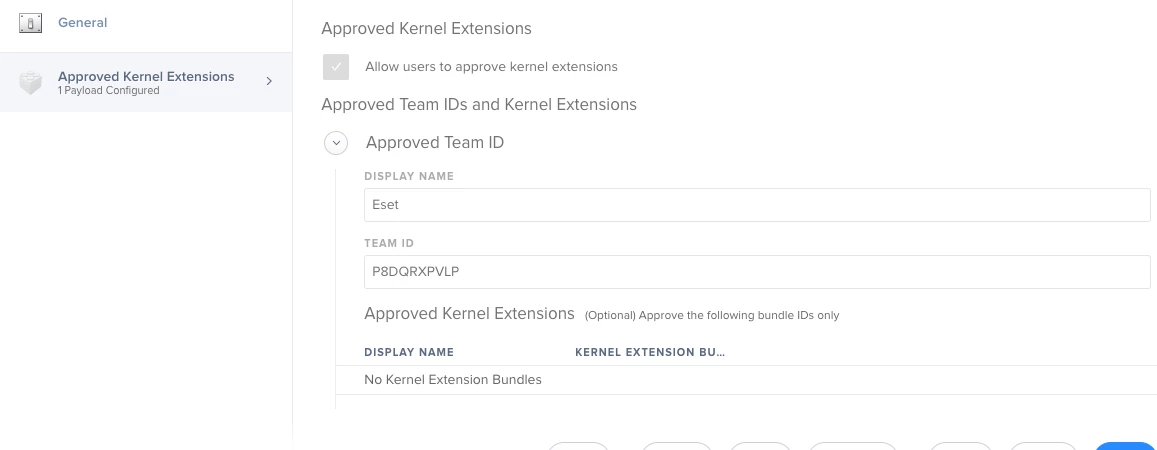Click the blue button at bottom right
1157x450 pixels.
pyautogui.click(x=1124, y=446)
